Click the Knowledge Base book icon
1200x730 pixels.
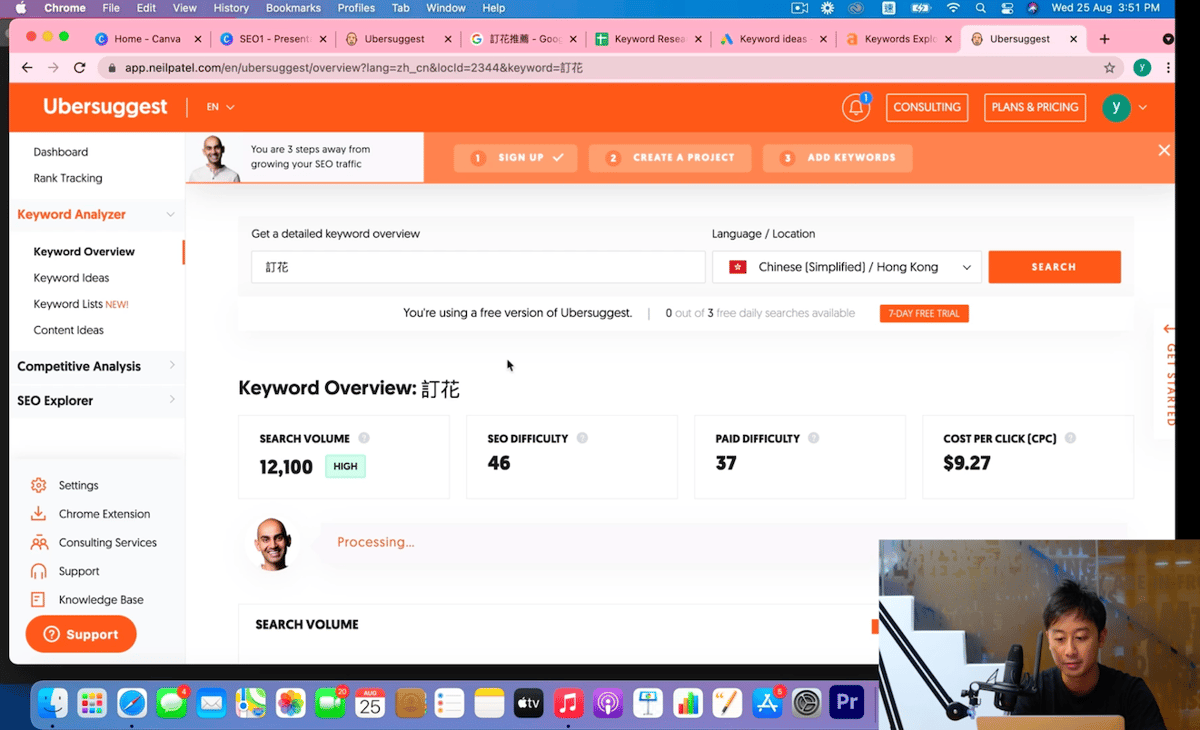(x=39, y=600)
